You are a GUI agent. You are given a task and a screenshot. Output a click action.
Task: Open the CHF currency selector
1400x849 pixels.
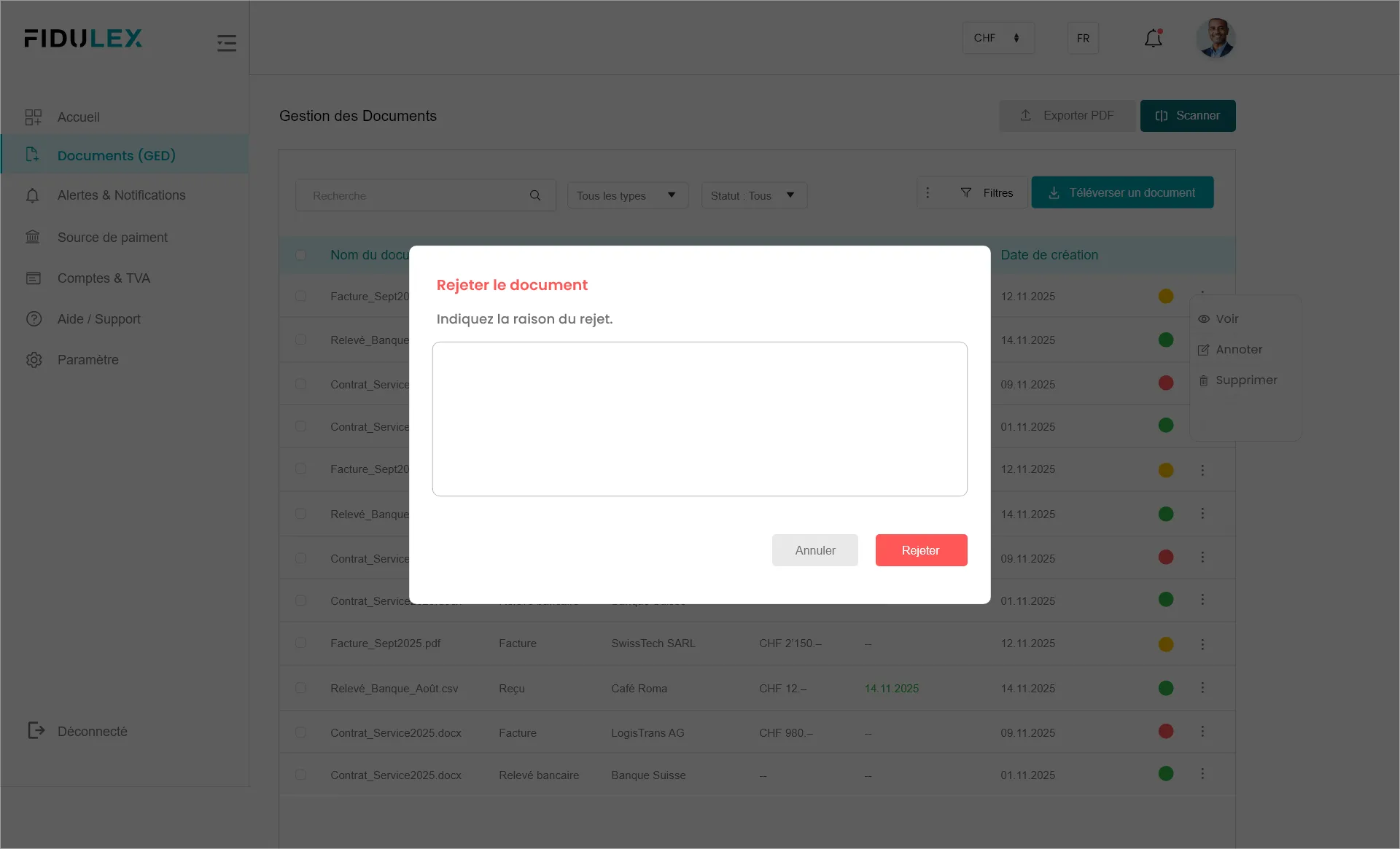point(997,38)
